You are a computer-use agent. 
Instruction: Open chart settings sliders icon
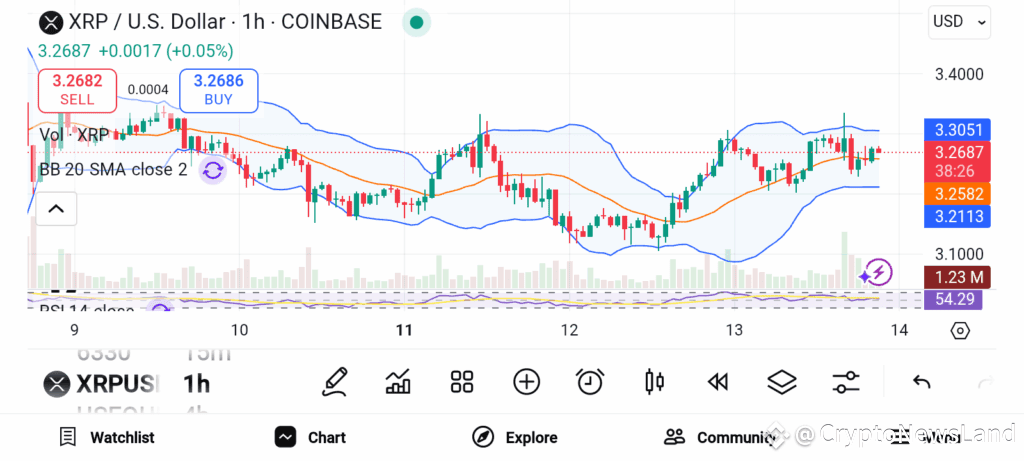coord(846,382)
